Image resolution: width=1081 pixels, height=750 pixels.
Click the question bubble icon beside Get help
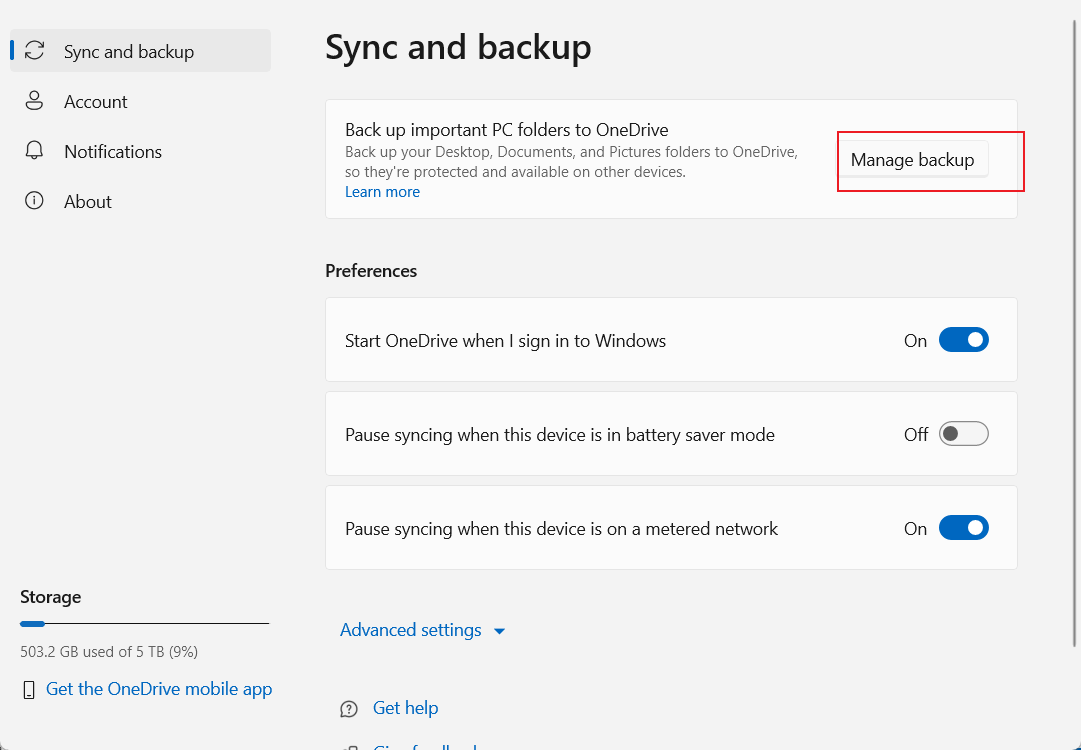[349, 709]
